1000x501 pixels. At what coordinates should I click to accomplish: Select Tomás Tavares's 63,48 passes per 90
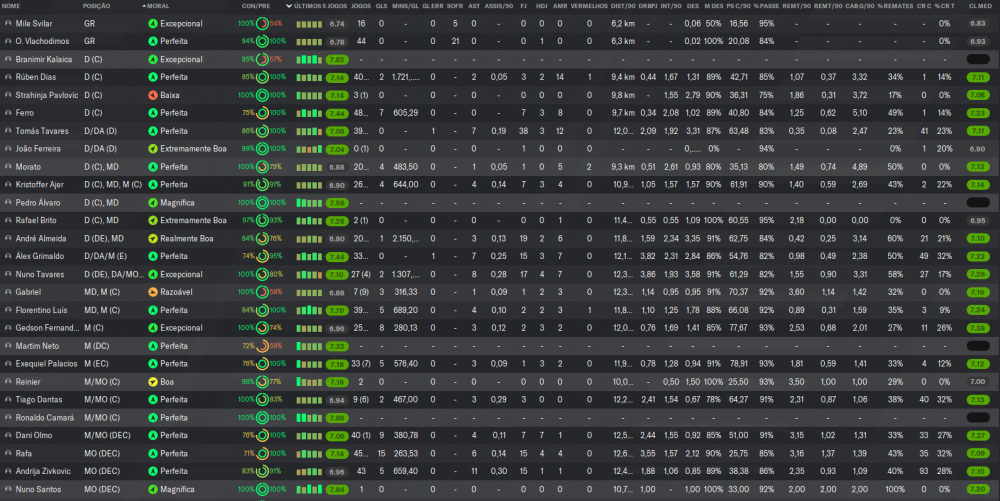[739, 131]
